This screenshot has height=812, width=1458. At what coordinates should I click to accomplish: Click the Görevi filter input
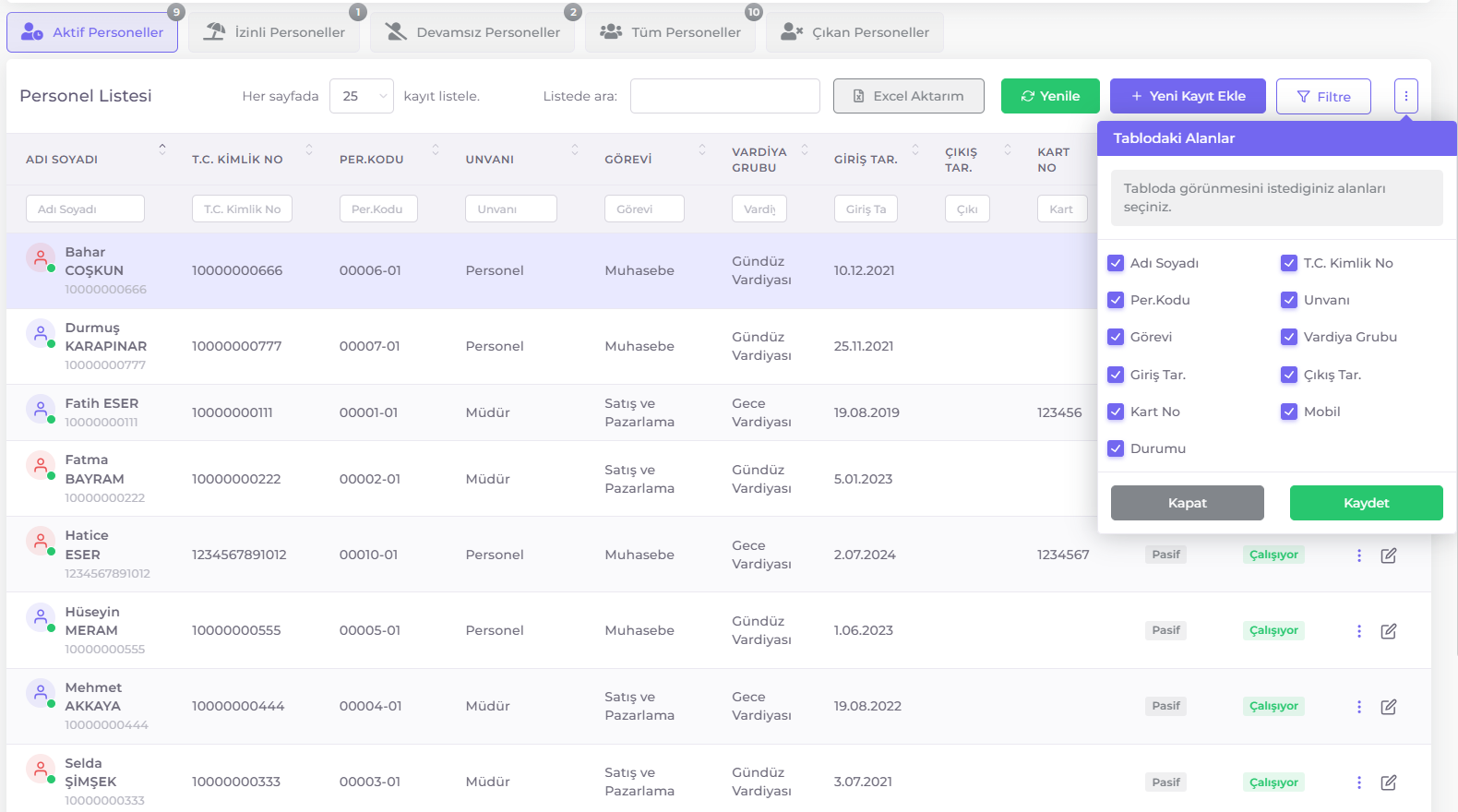(644, 209)
